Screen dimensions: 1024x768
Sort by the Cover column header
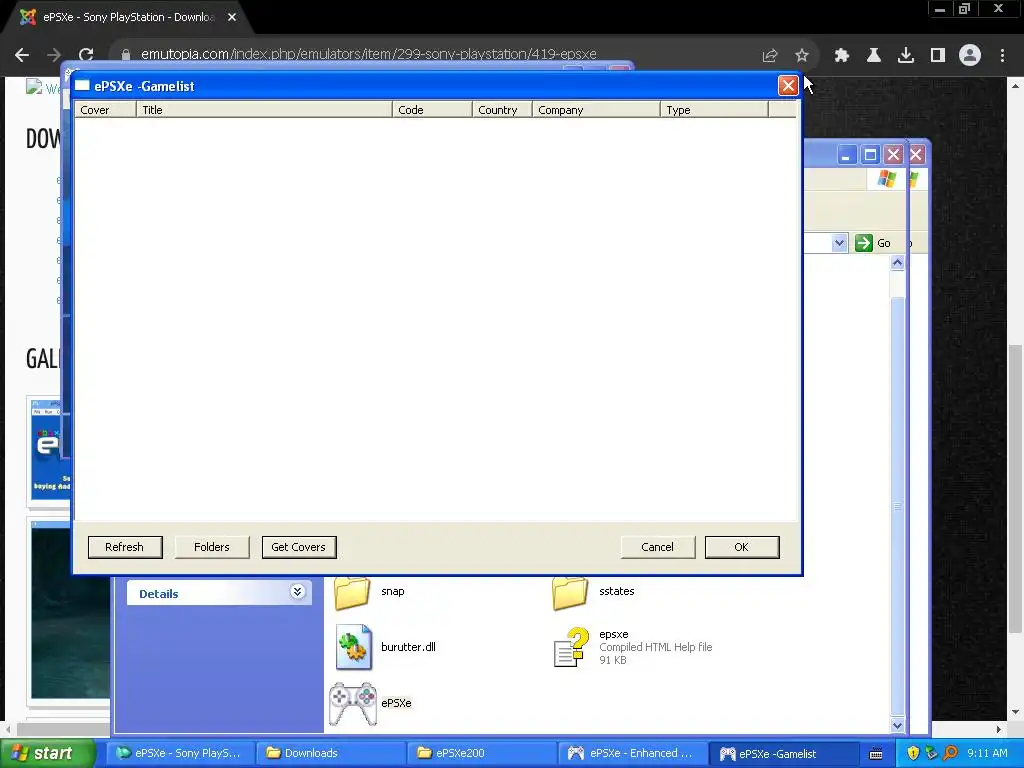[x=105, y=110]
